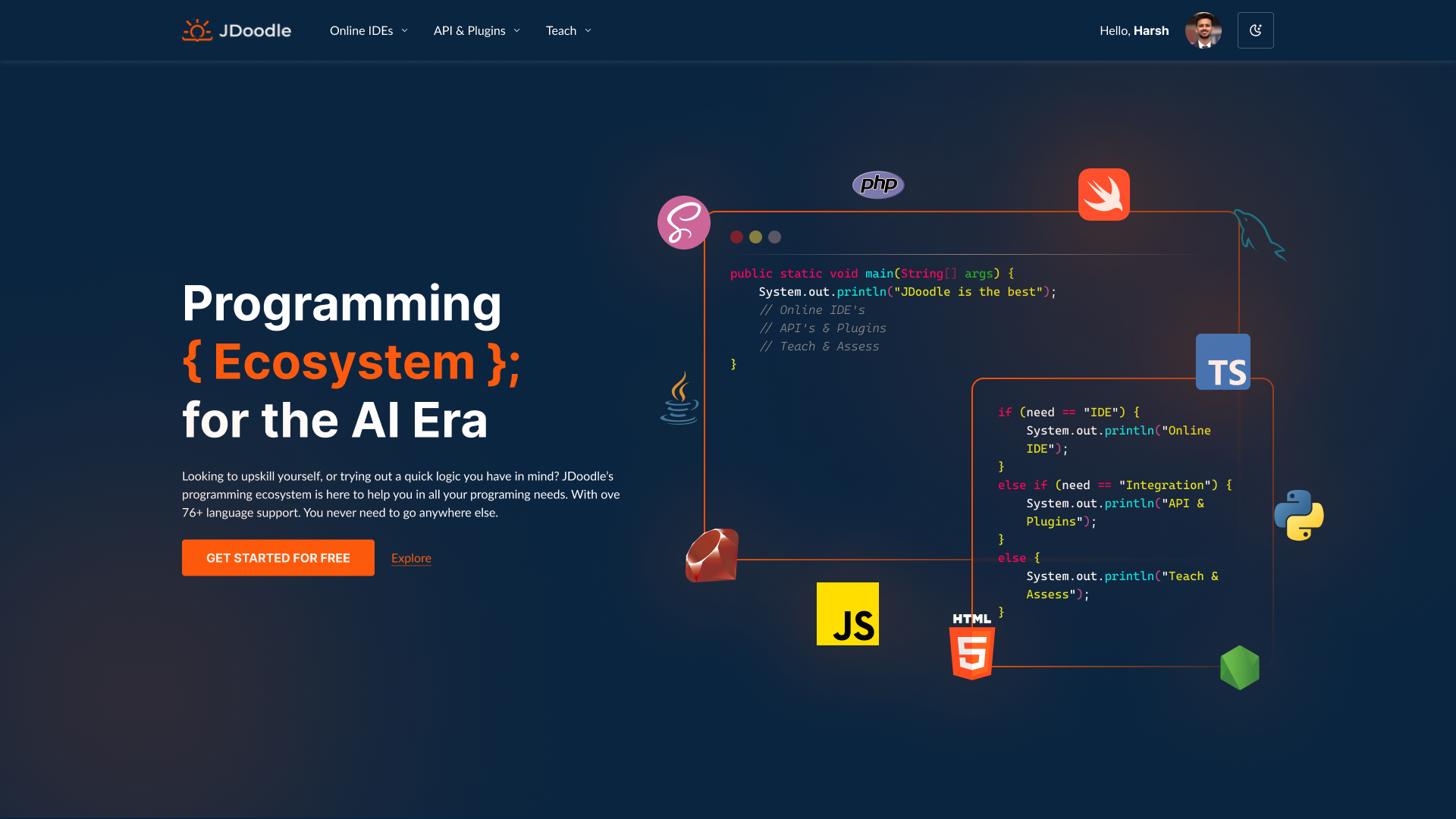1456x819 pixels.
Task: Select the JavaScript (JS) icon
Action: pyautogui.click(x=847, y=613)
